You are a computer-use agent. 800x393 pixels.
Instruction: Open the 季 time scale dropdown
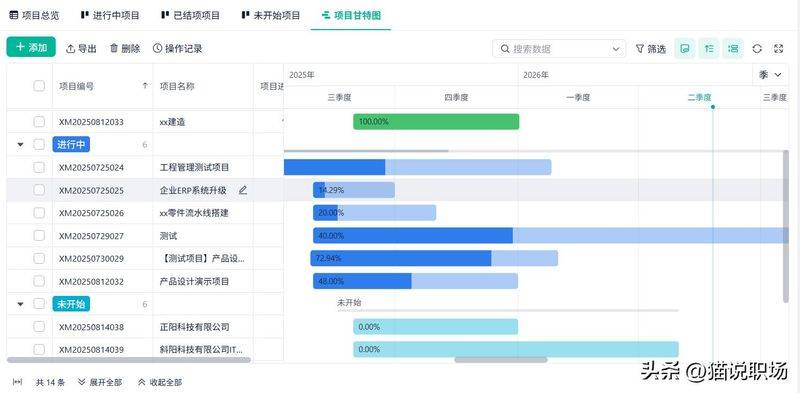click(770, 75)
